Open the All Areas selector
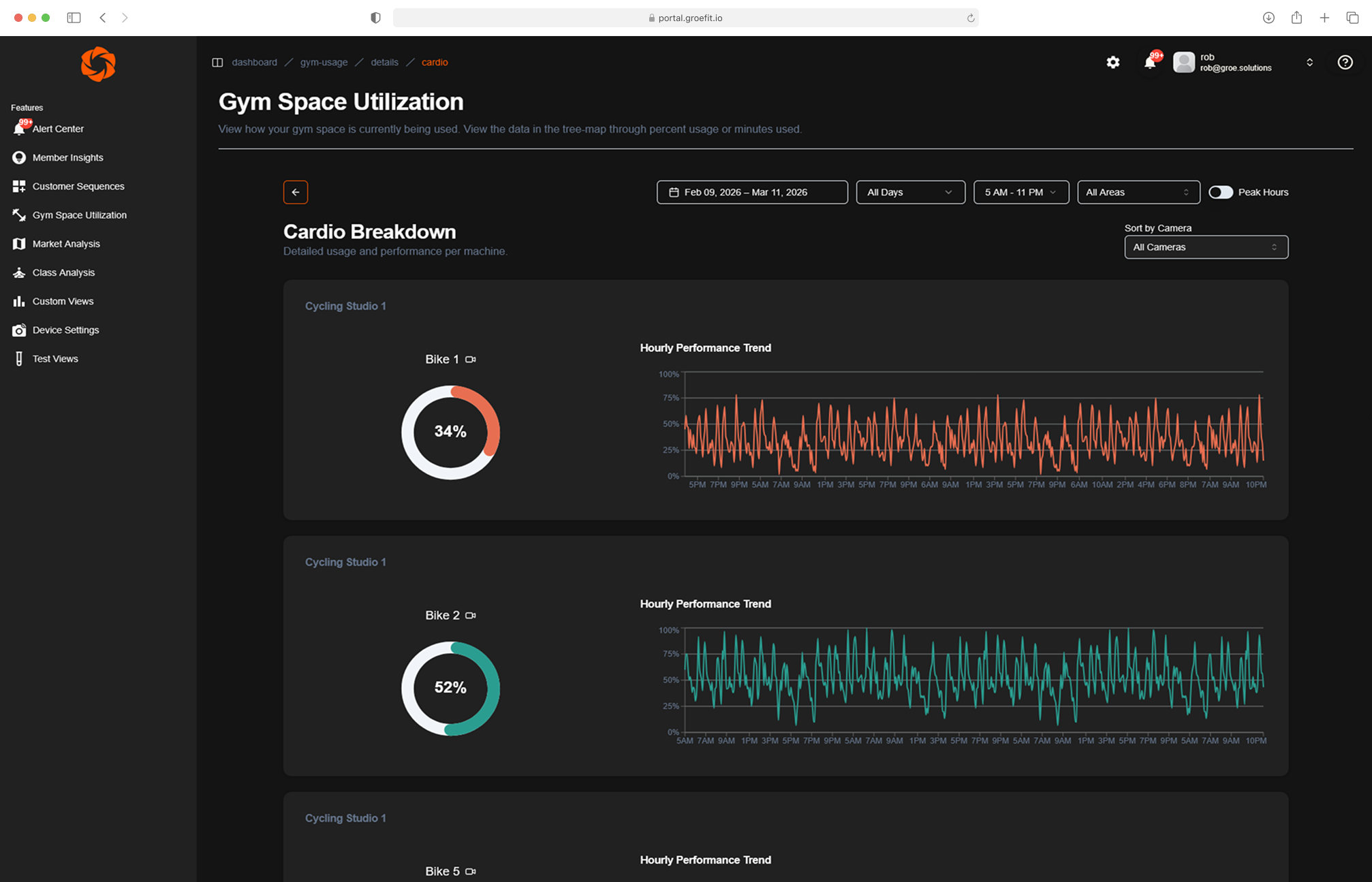1372x882 pixels. [x=1137, y=192]
